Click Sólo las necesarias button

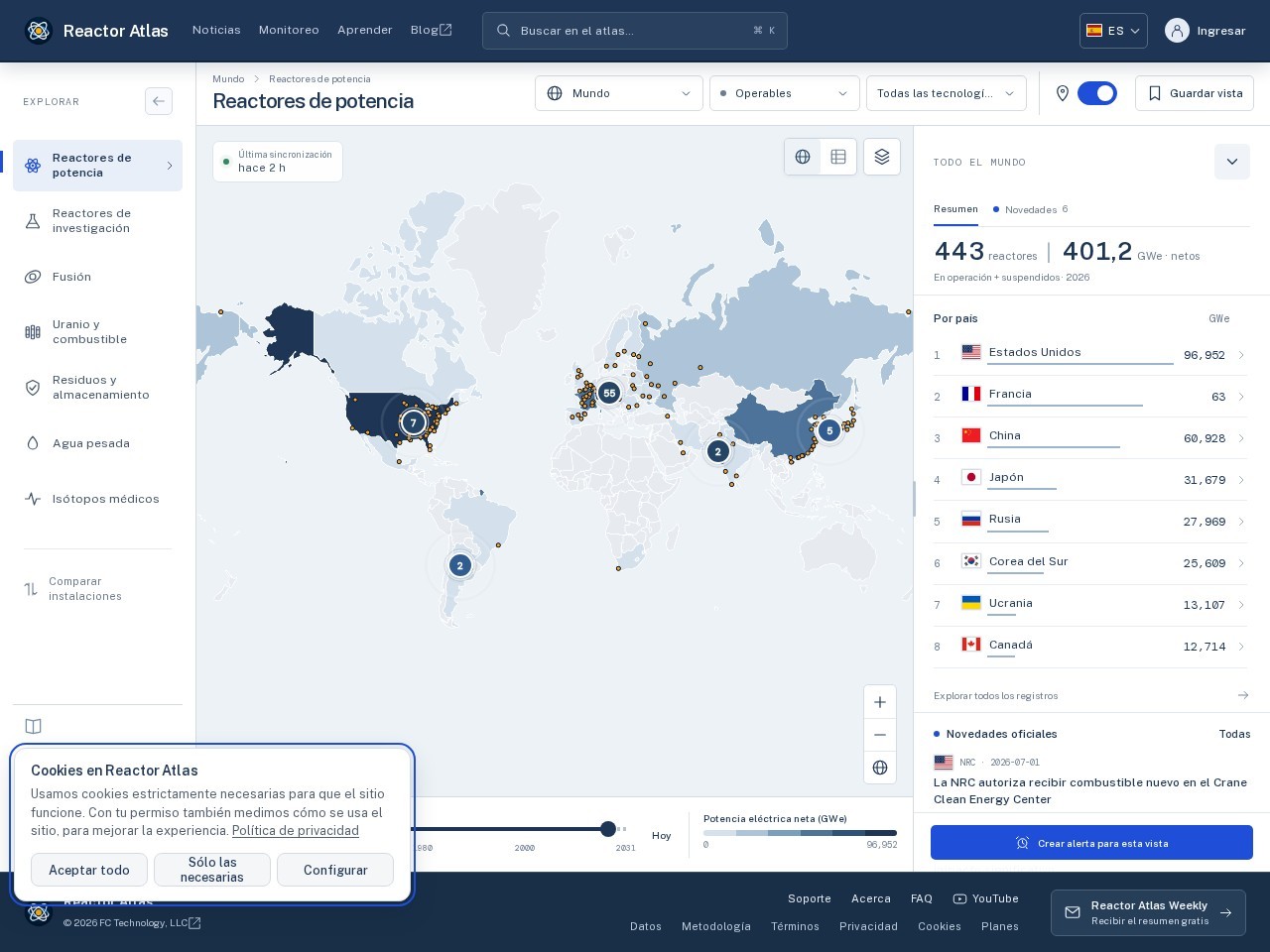pyautogui.click(x=212, y=870)
